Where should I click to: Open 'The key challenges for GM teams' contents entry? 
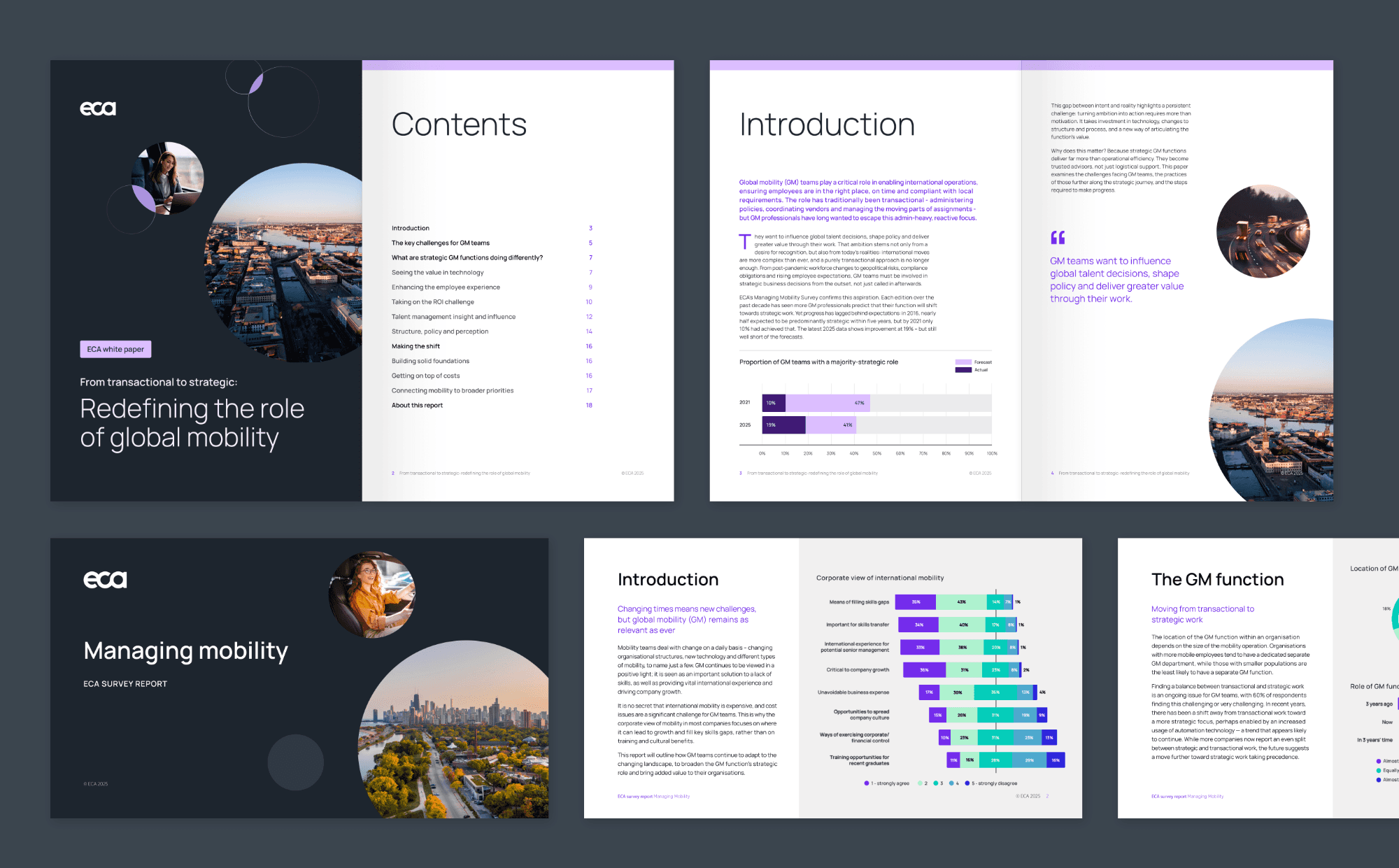tap(441, 243)
